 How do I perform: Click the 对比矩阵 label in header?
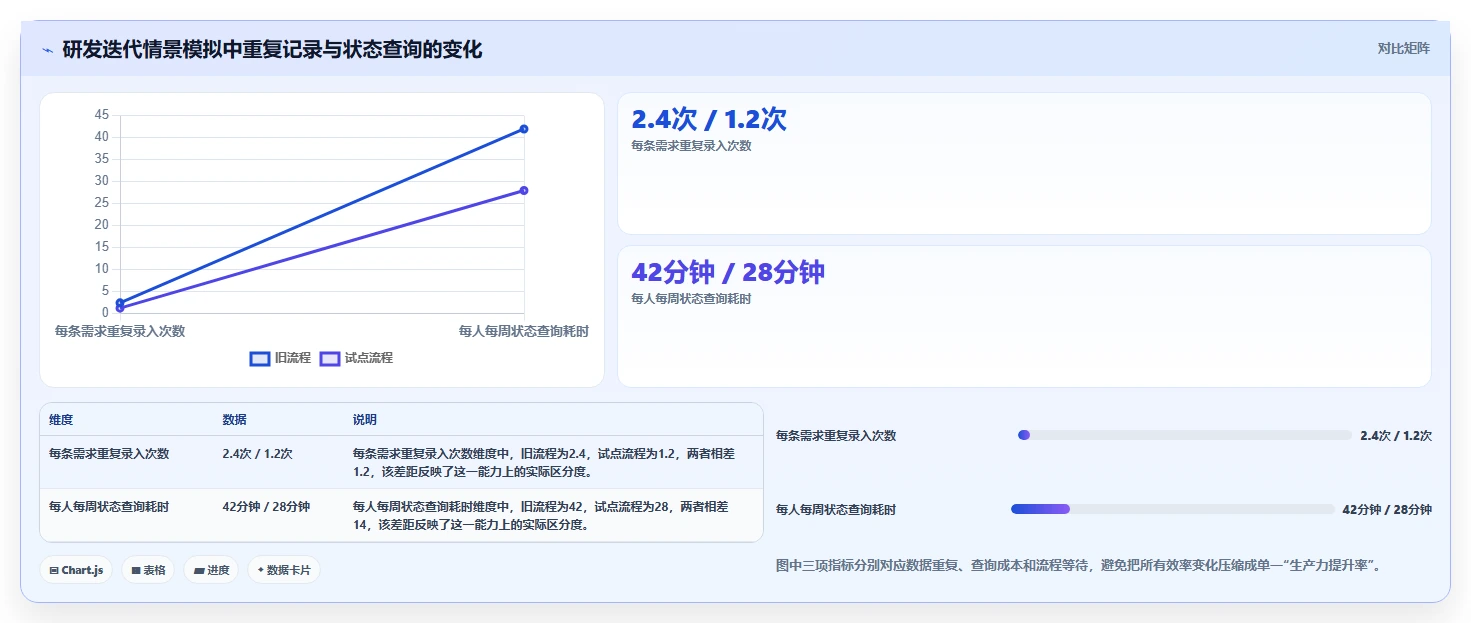click(1403, 48)
